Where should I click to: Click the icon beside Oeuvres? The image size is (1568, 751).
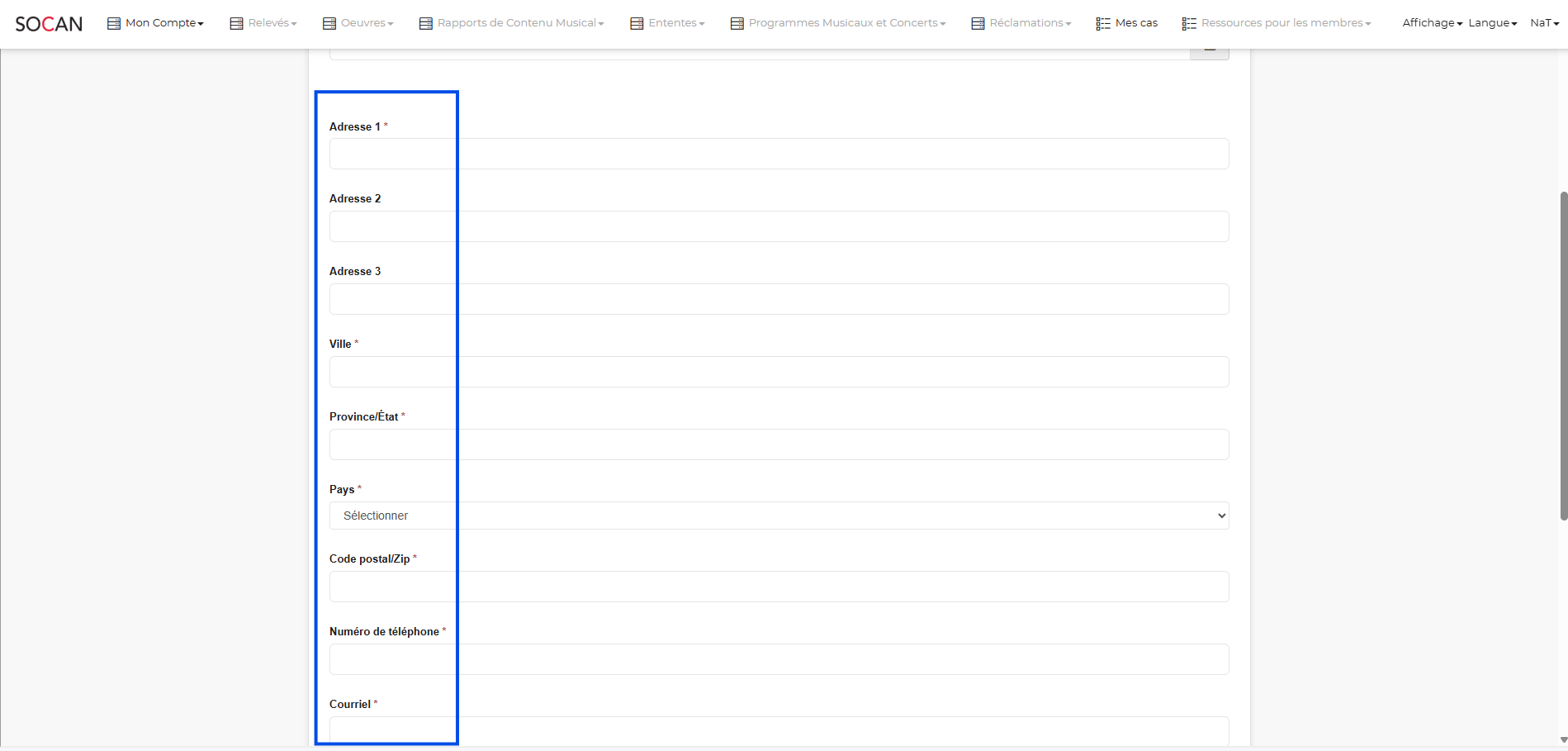pyautogui.click(x=329, y=23)
